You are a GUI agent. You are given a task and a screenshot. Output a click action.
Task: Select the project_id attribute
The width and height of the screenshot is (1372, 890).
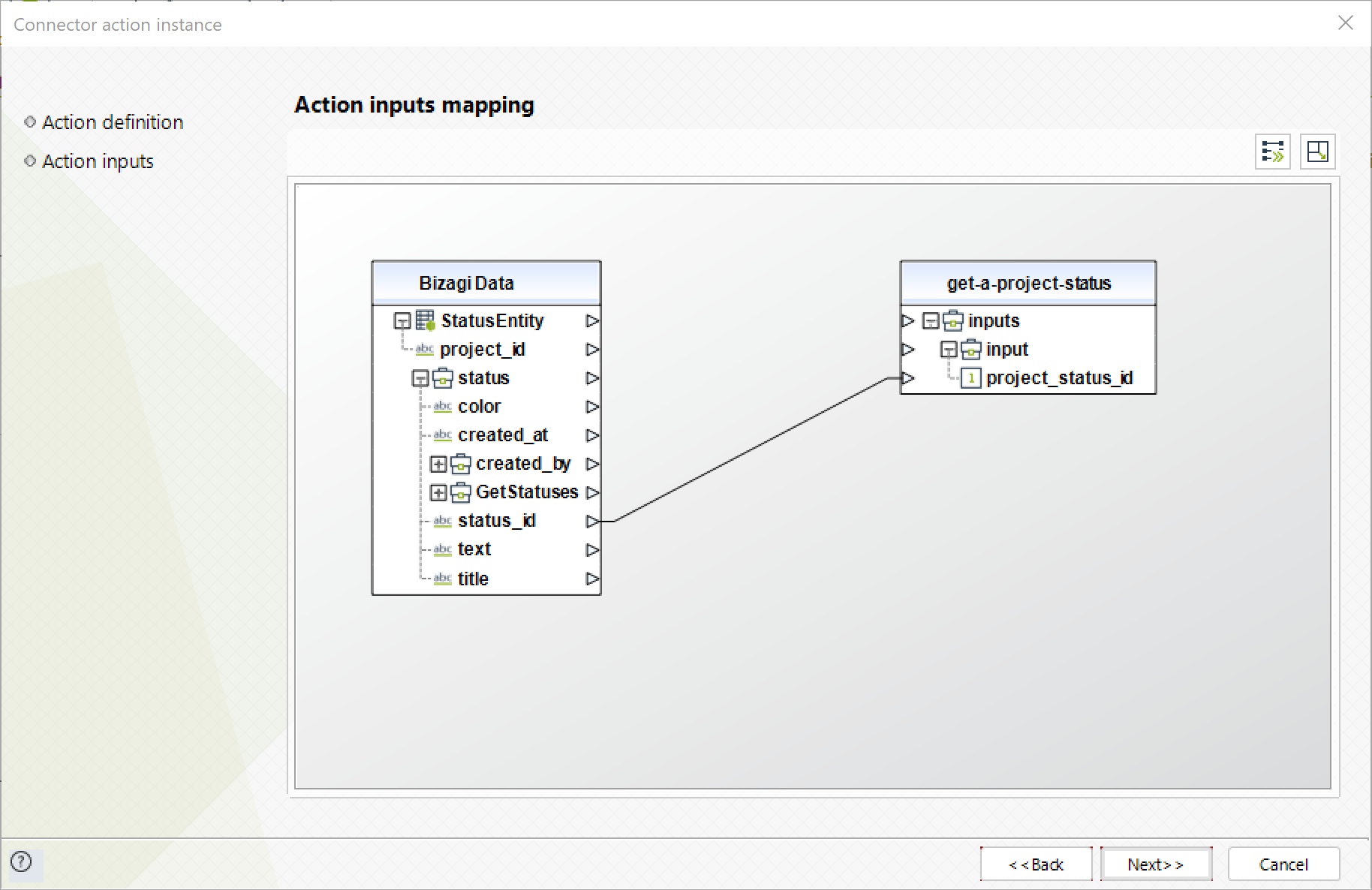[x=483, y=350]
